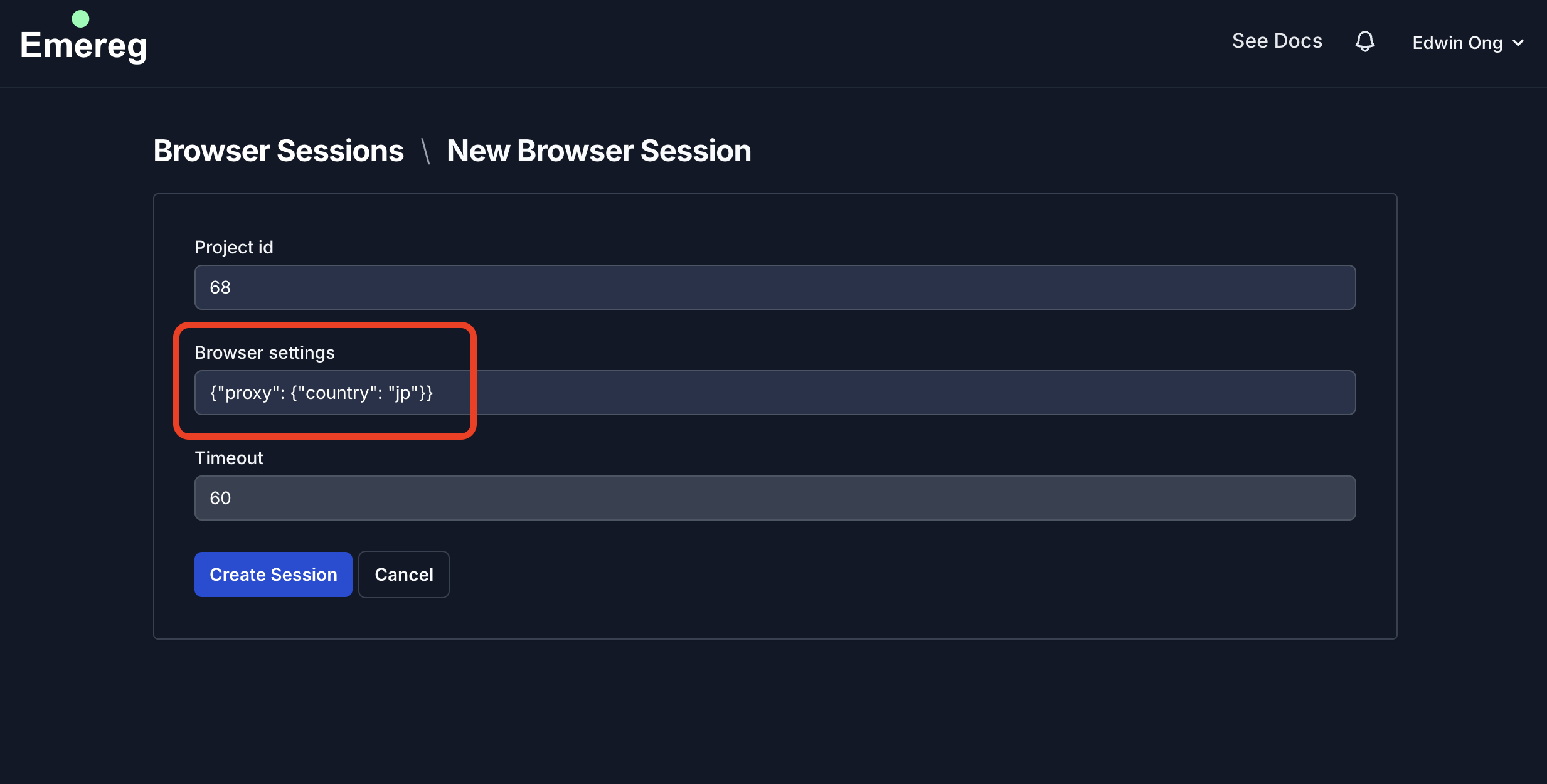Select the Project id value 68
The height and width of the screenshot is (784, 1547).
[220, 287]
